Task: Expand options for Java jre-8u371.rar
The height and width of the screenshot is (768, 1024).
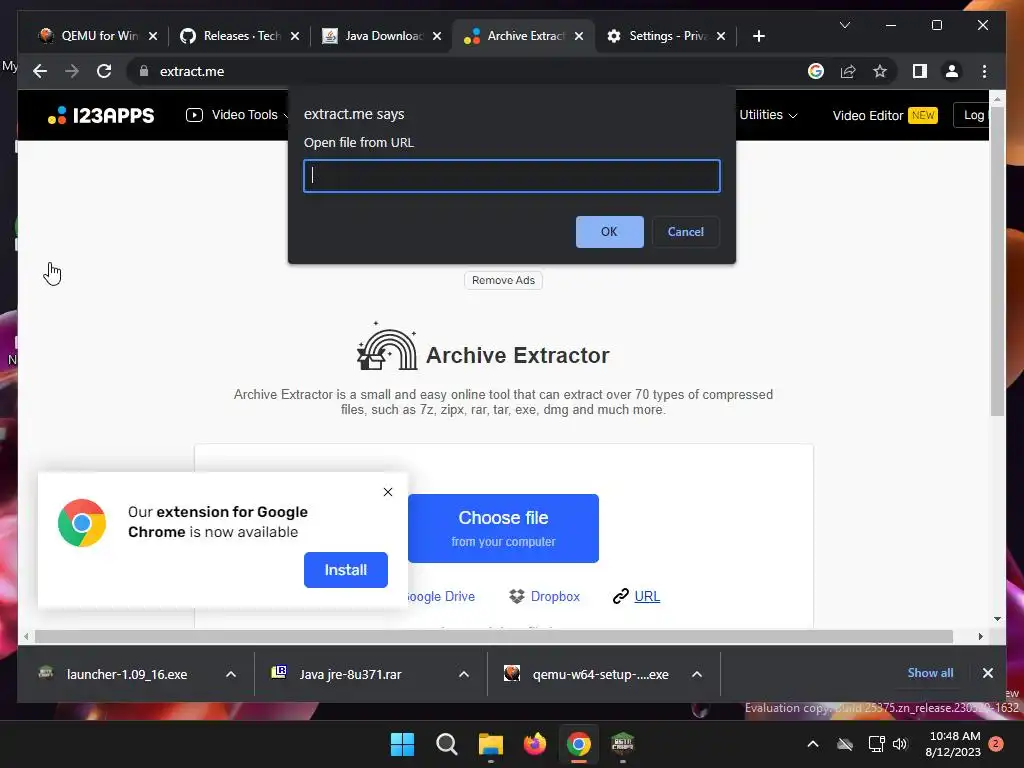Action: coord(464,674)
